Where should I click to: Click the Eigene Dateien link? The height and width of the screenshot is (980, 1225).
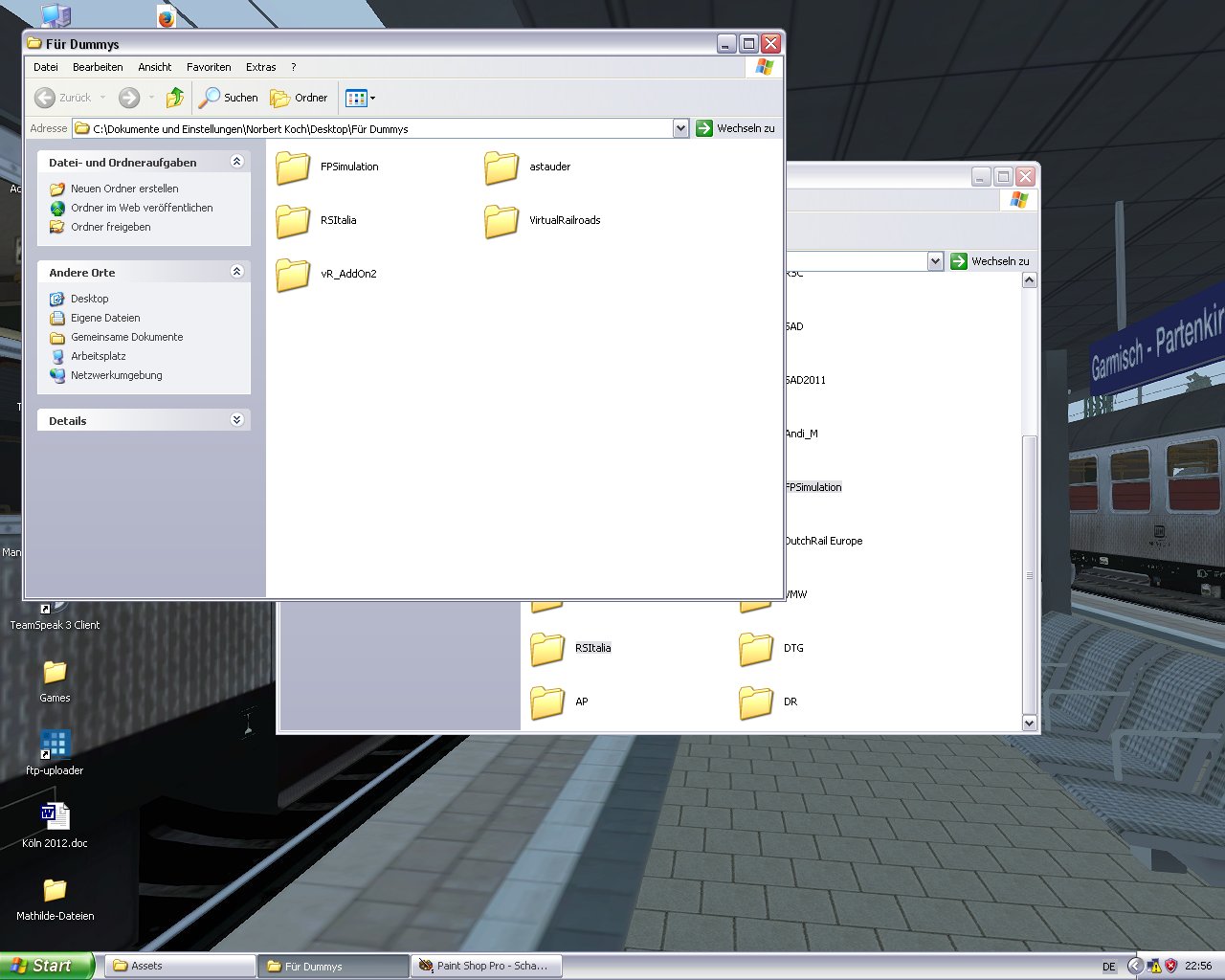pos(105,318)
